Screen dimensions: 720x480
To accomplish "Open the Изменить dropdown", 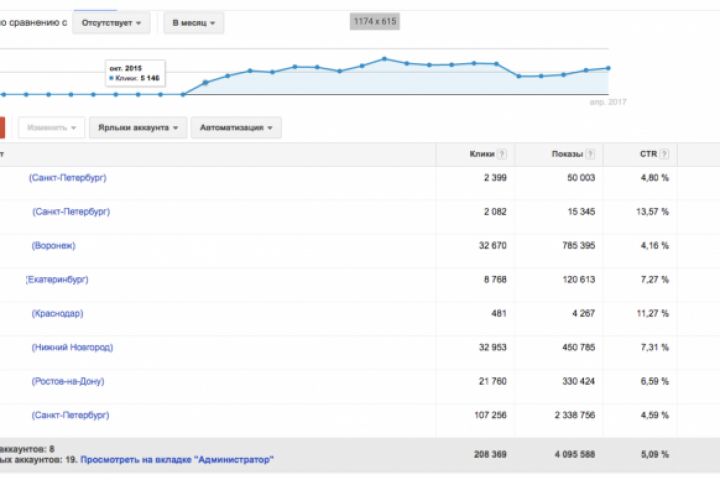I will pos(51,128).
